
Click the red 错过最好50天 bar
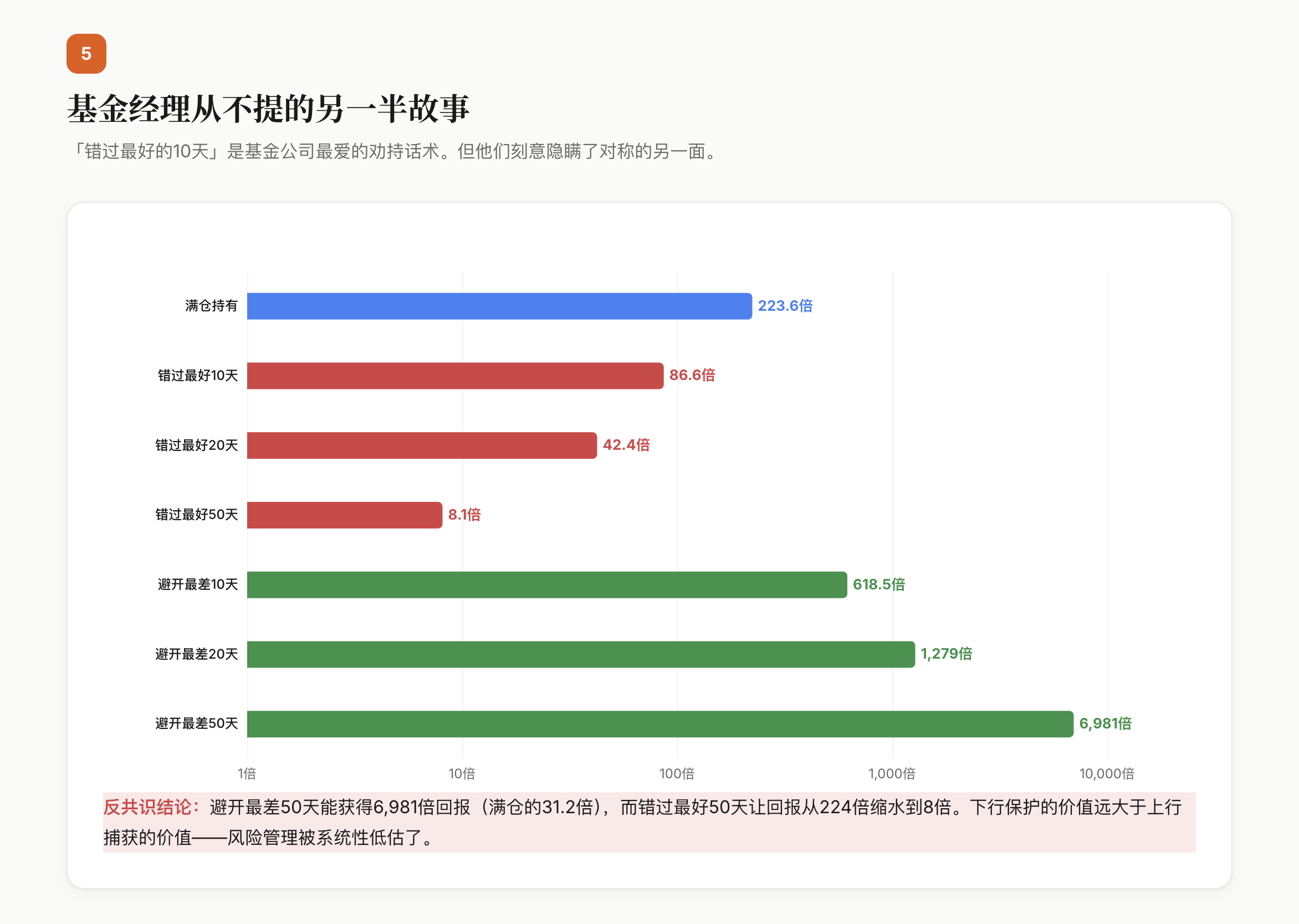344,515
